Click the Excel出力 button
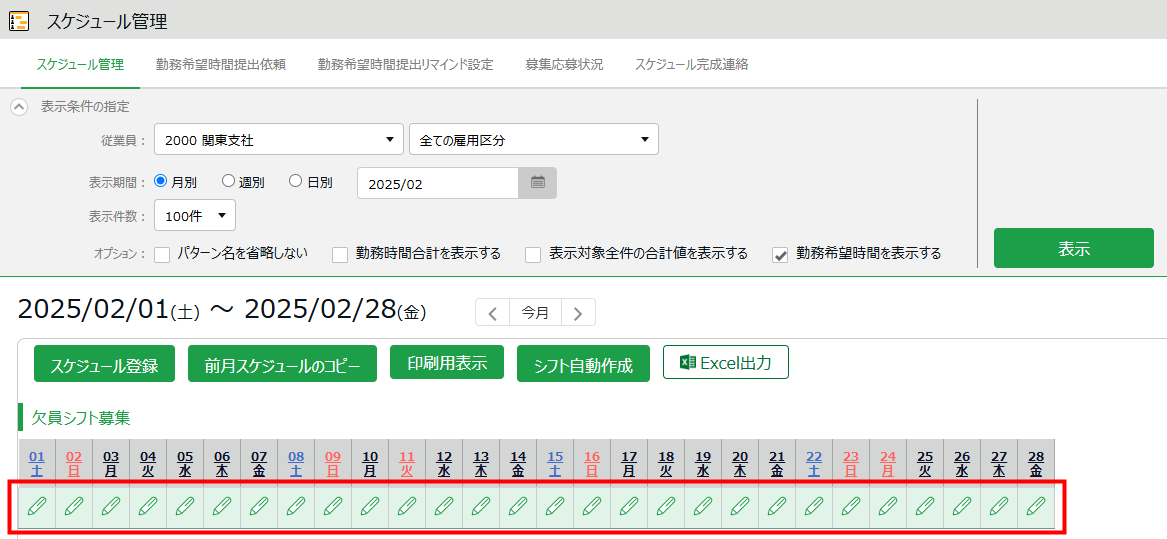 tap(725, 363)
